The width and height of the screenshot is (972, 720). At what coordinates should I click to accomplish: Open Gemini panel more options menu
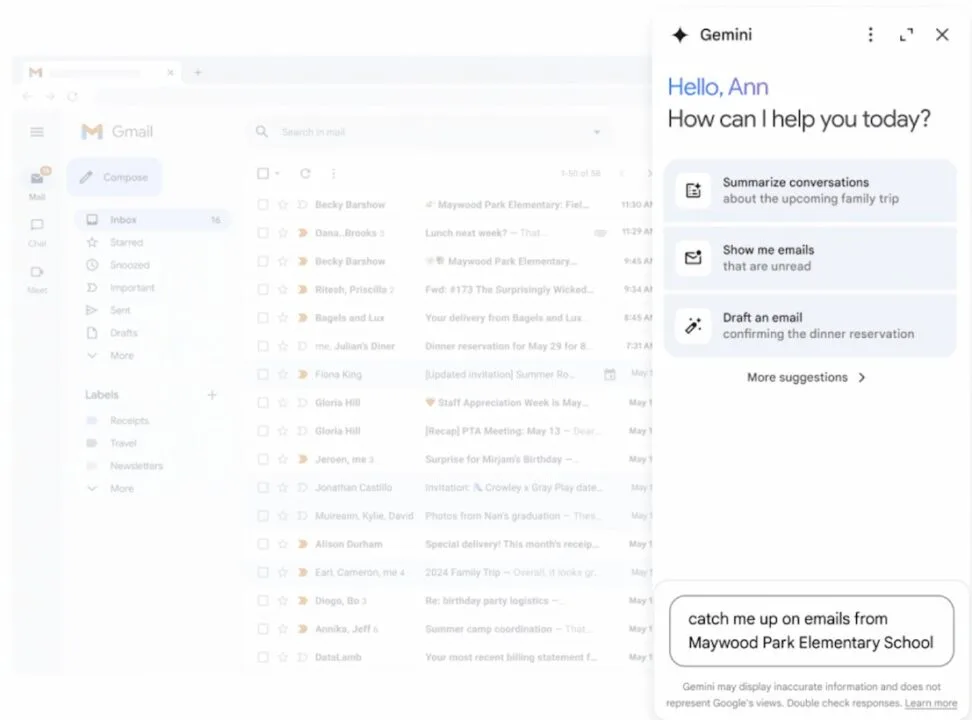tap(870, 35)
